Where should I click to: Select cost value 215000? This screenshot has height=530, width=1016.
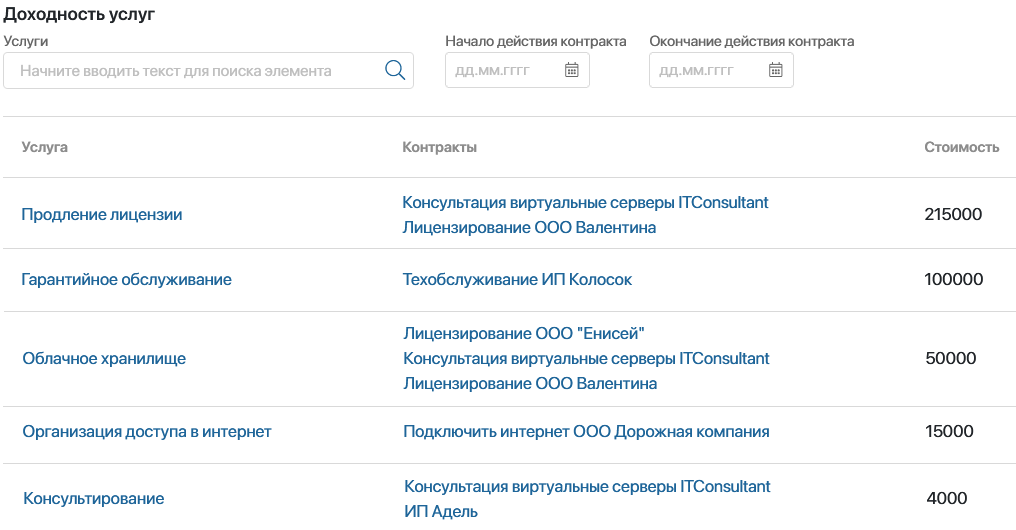[x=953, y=214]
